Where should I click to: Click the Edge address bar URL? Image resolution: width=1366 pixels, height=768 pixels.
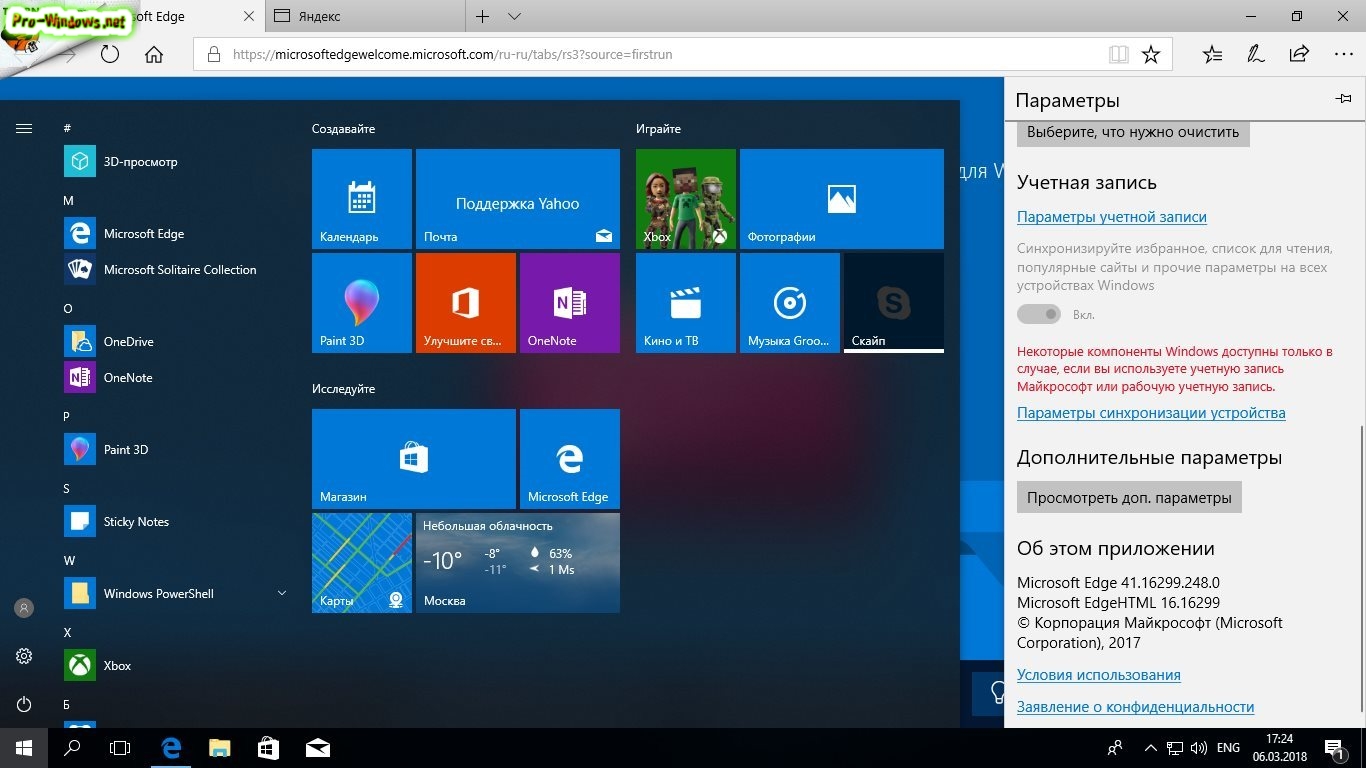452,54
